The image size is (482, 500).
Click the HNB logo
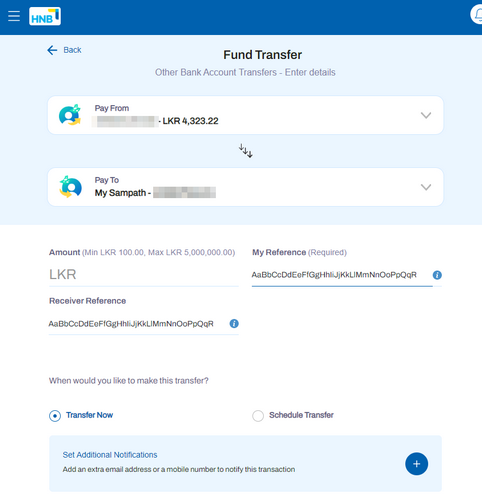[45, 16]
